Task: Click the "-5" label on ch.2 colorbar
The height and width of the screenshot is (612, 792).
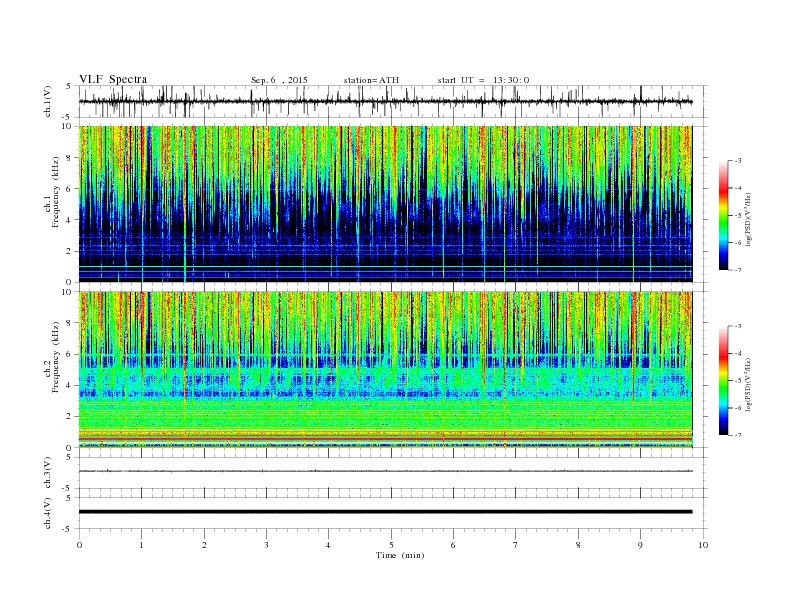Action: 737,380
